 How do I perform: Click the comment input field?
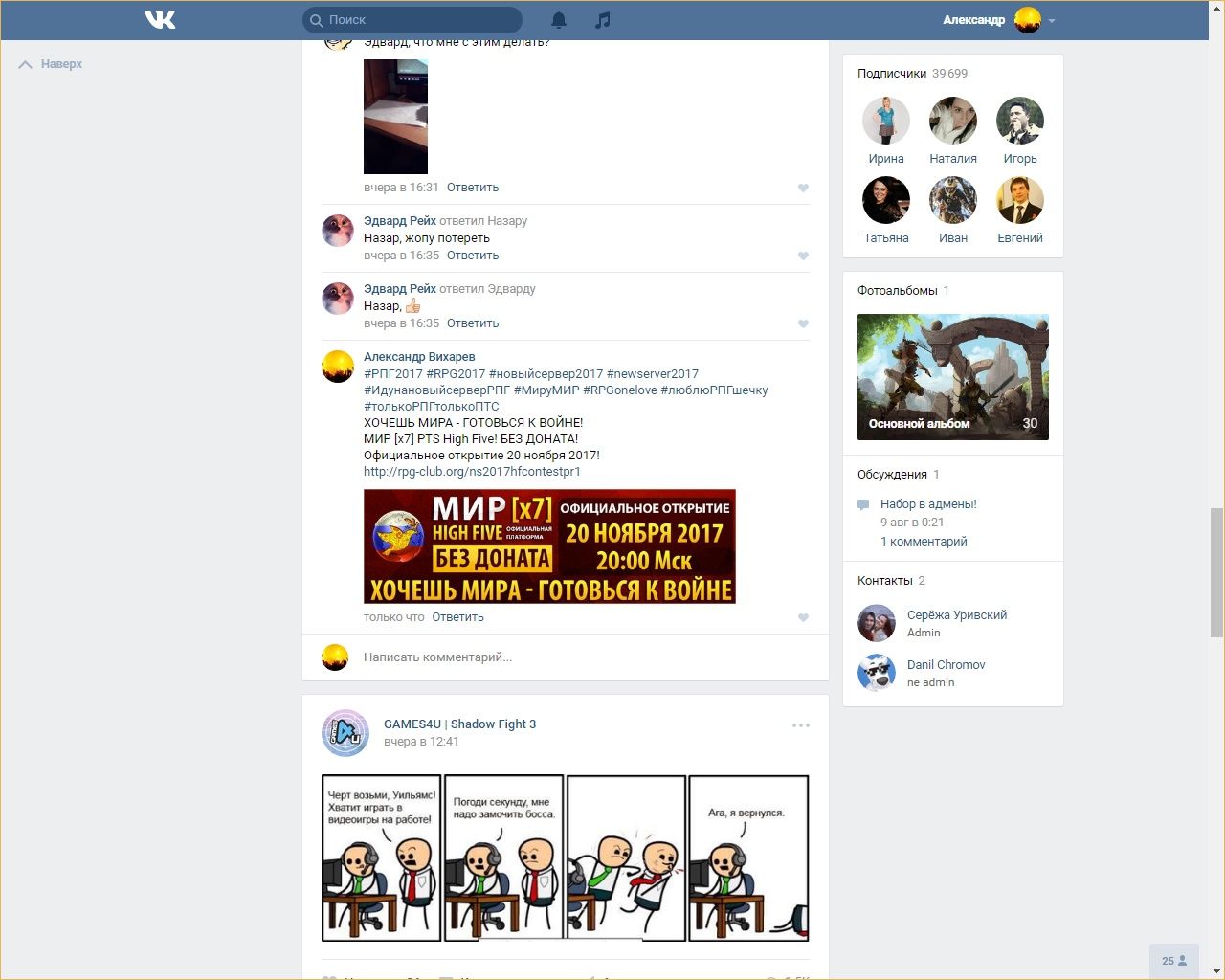click(x=574, y=657)
